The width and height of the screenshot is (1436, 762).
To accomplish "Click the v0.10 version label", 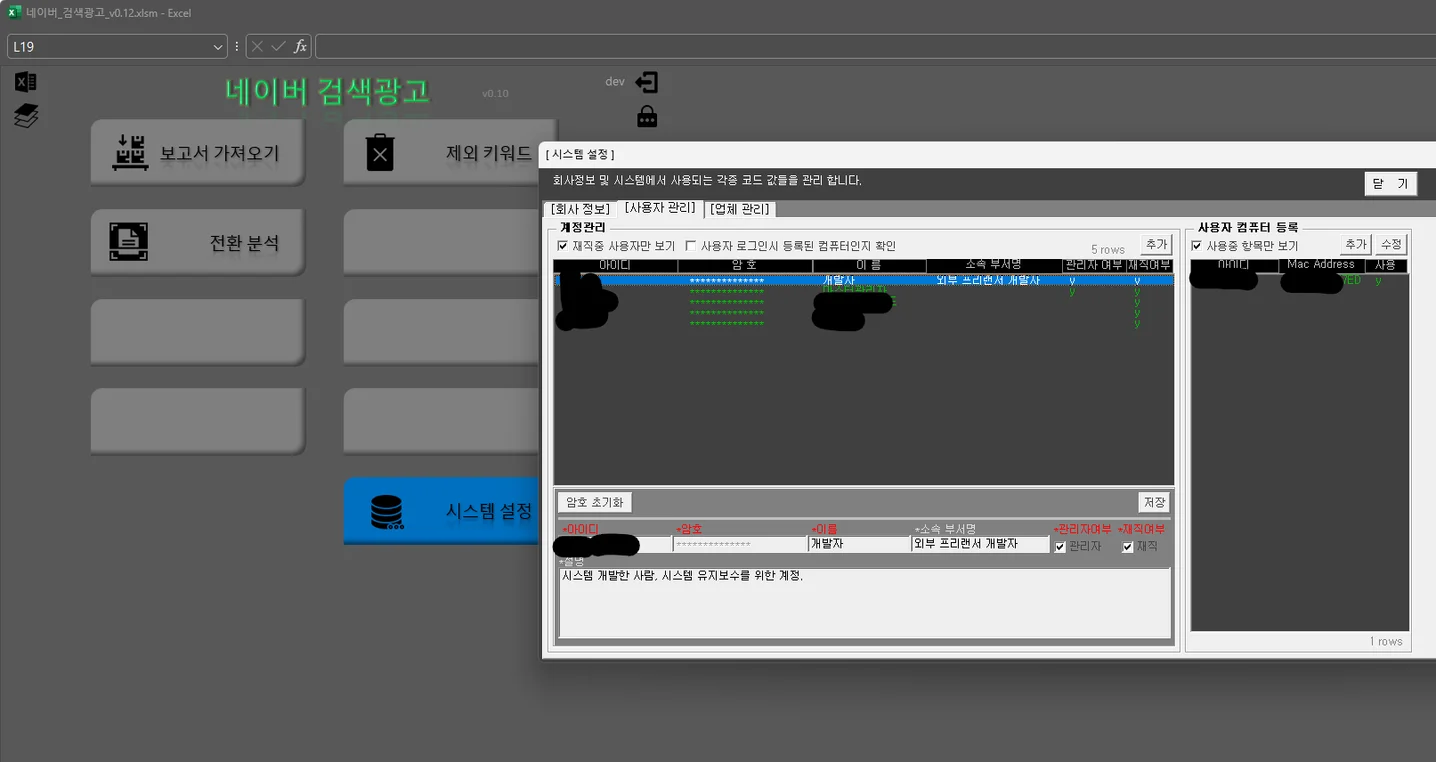I will (495, 94).
